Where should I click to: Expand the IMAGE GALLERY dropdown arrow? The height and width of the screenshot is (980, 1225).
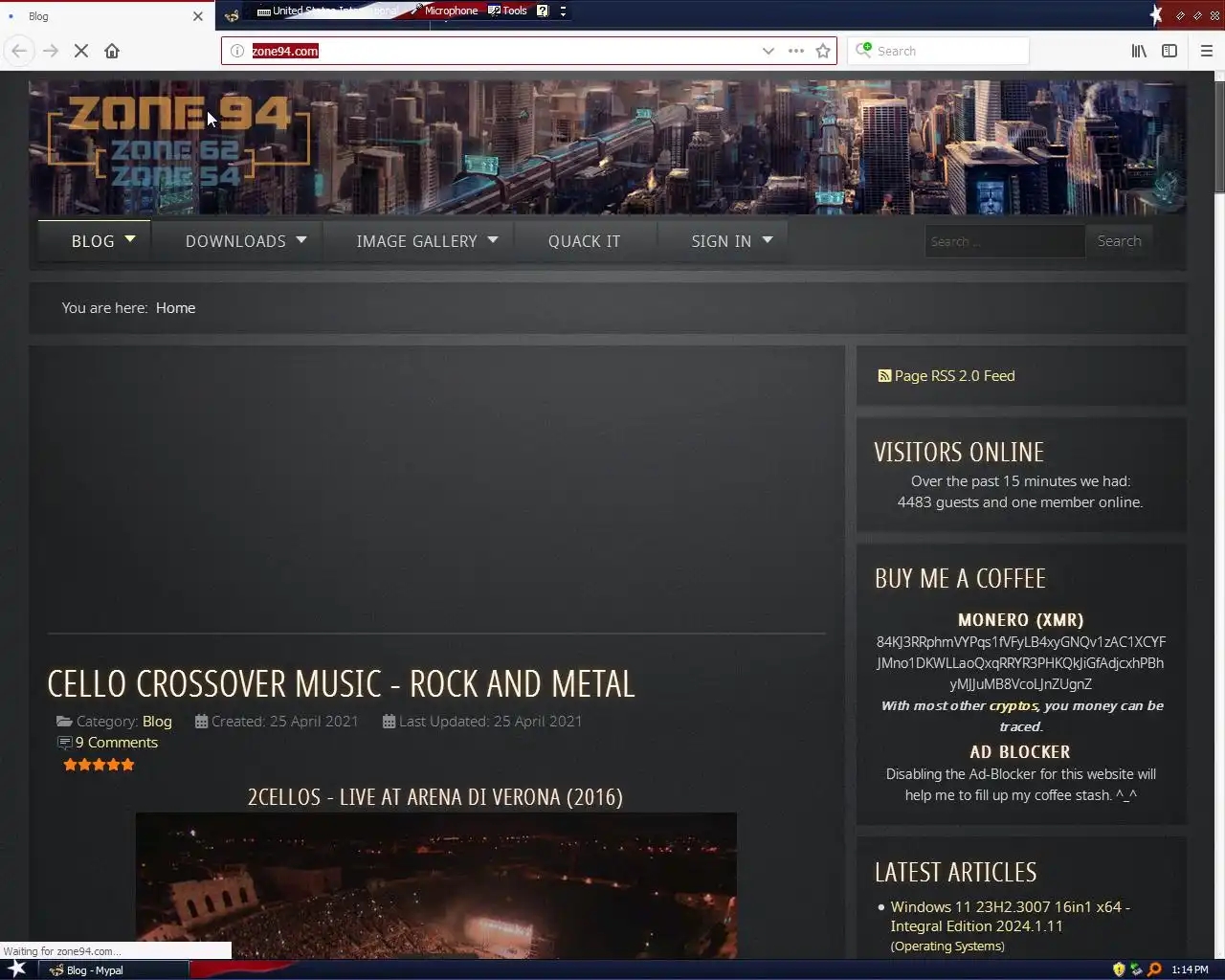pos(493,239)
